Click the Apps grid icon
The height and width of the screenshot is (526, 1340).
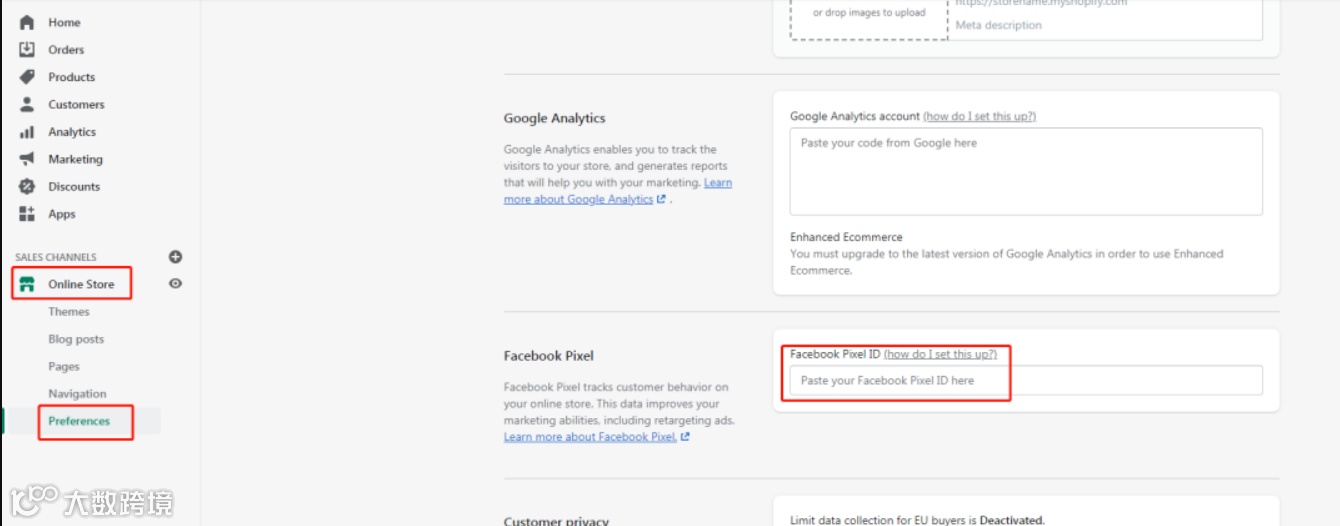[x=27, y=214]
